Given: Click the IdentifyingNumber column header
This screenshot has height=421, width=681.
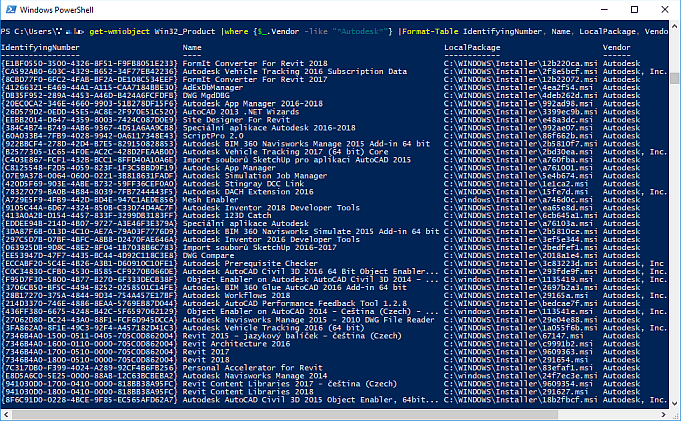Looking at the screenshot, I should 40,47.
